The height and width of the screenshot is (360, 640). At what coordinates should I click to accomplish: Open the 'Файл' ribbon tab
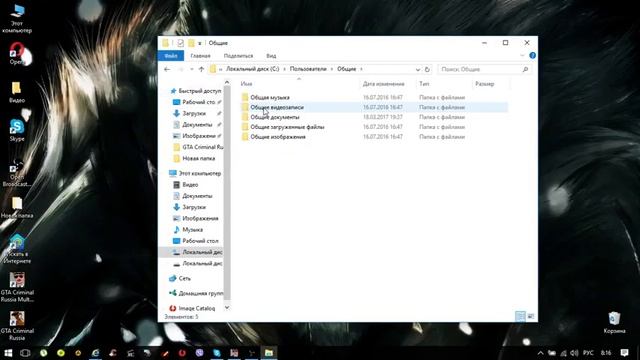coord(171,56)
